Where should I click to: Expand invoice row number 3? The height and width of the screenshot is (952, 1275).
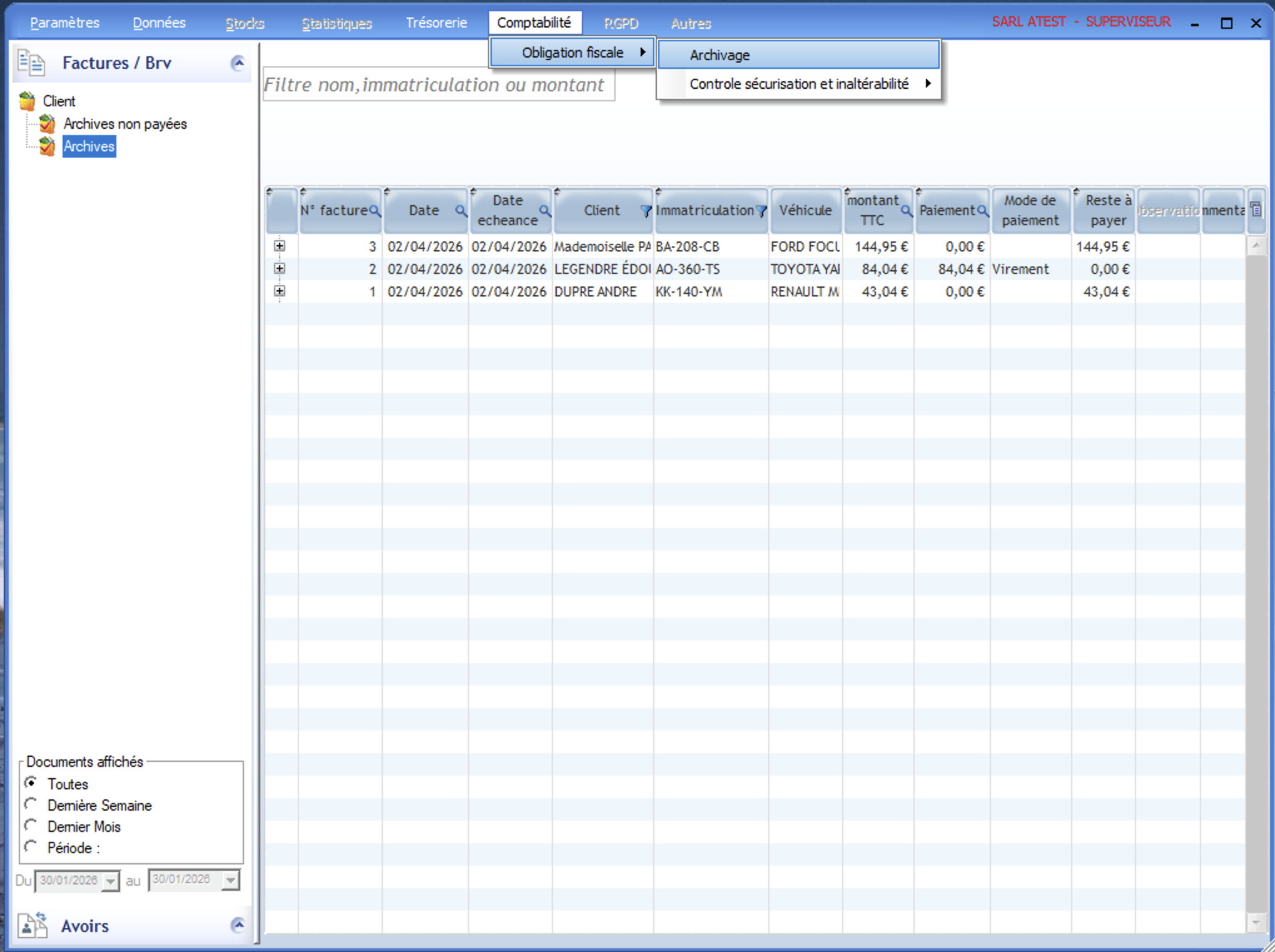tap(280, 246)
